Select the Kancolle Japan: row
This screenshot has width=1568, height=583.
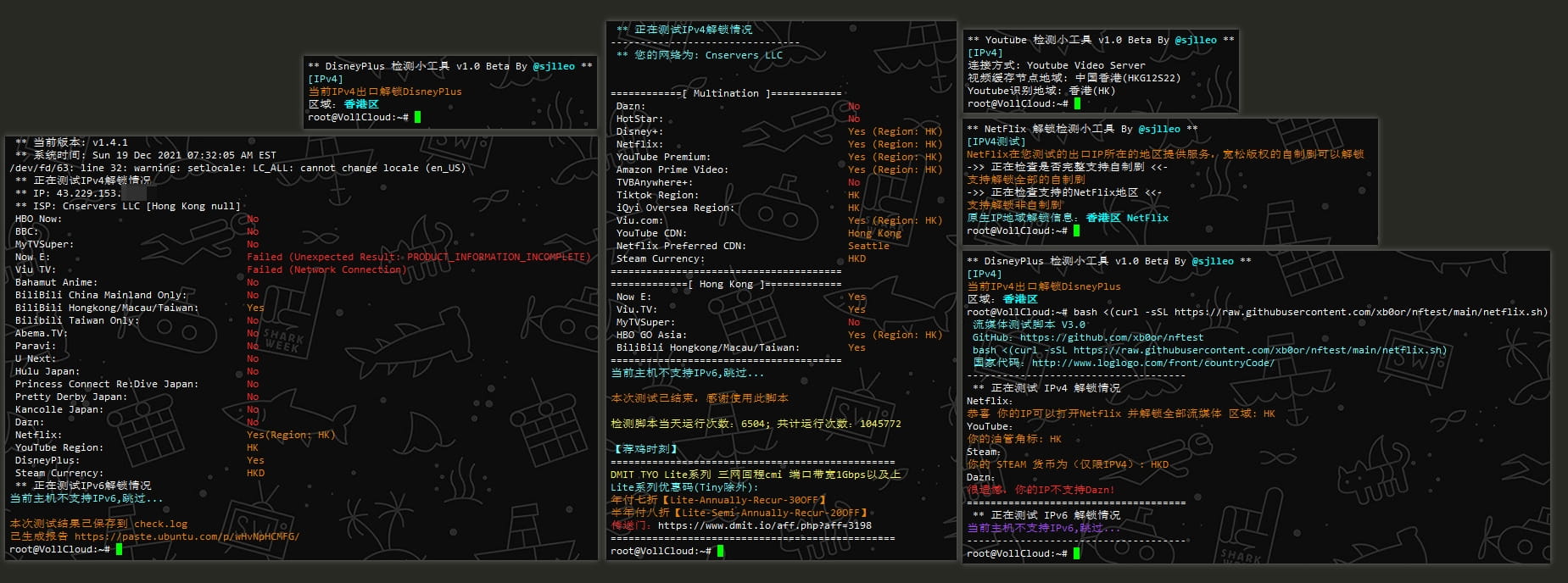tap(137, 409)
